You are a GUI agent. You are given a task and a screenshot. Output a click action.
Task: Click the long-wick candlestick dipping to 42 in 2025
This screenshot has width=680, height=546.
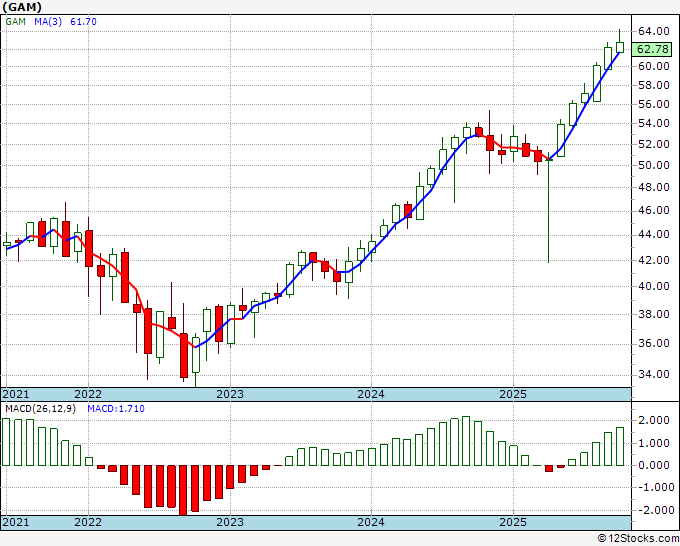coord(549,208)
